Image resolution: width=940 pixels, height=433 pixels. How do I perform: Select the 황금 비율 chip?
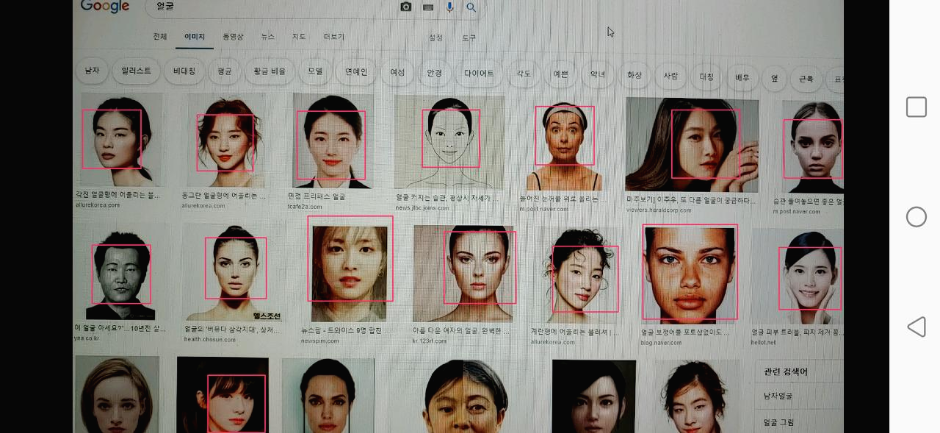[x=269, y=72]
